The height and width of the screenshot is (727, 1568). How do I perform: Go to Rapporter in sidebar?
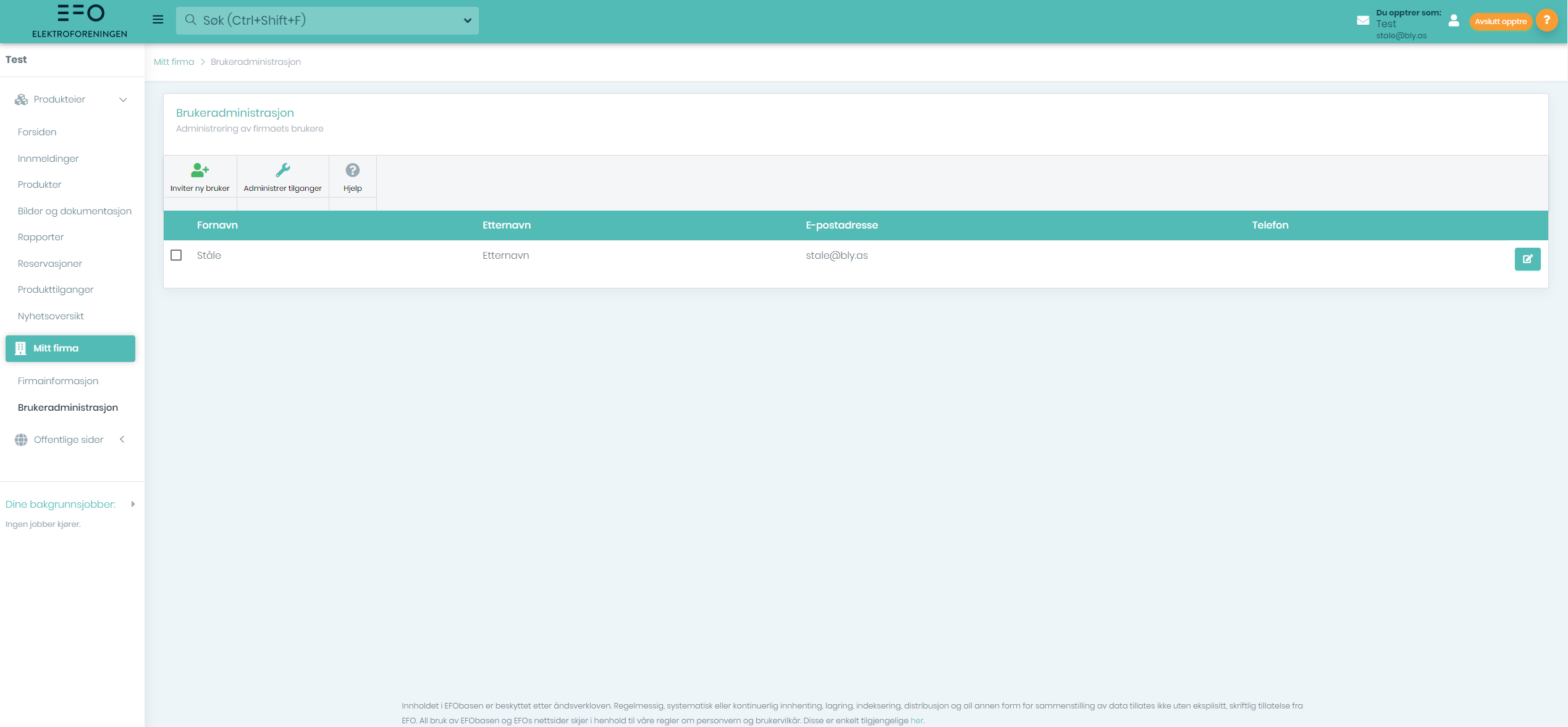click(41, 237)
